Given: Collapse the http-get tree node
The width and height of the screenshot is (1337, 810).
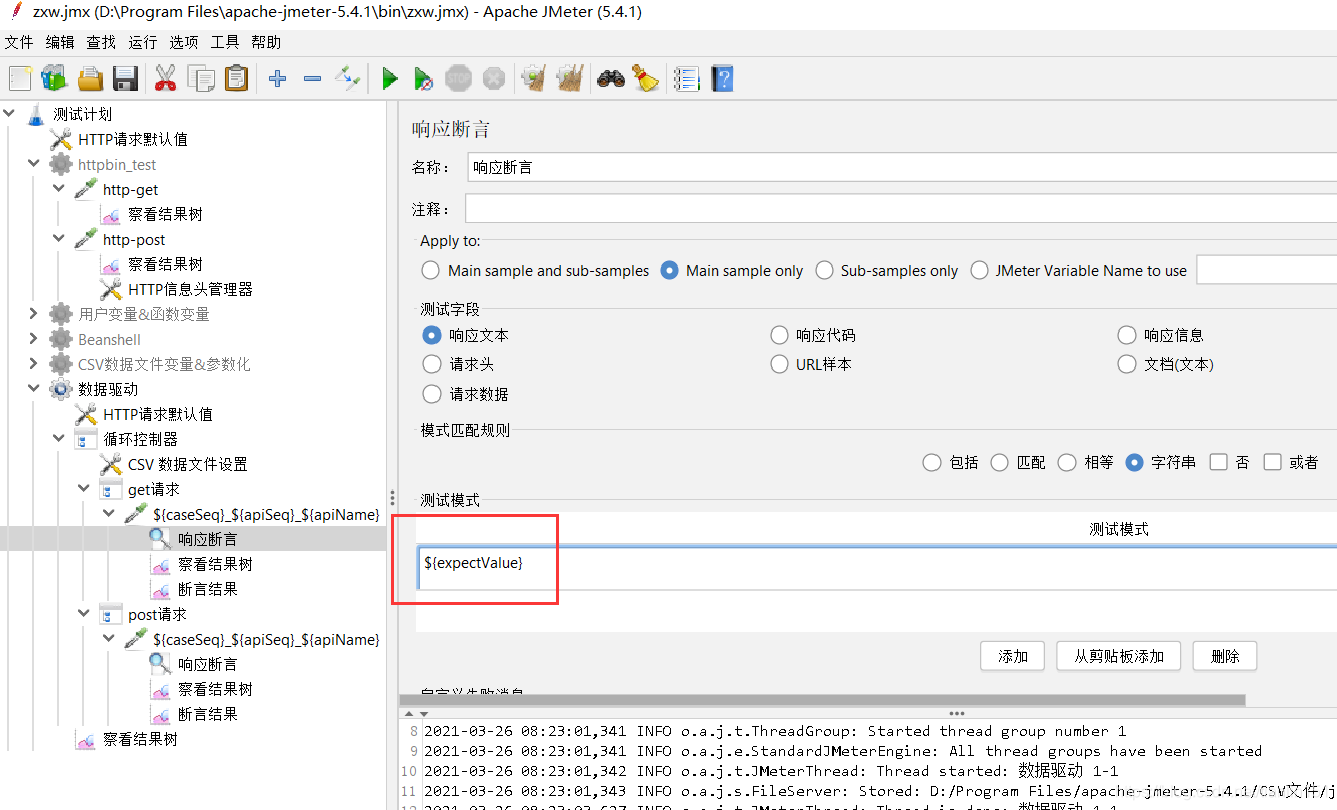Looking at the screenshot, I should pos(59,189).
